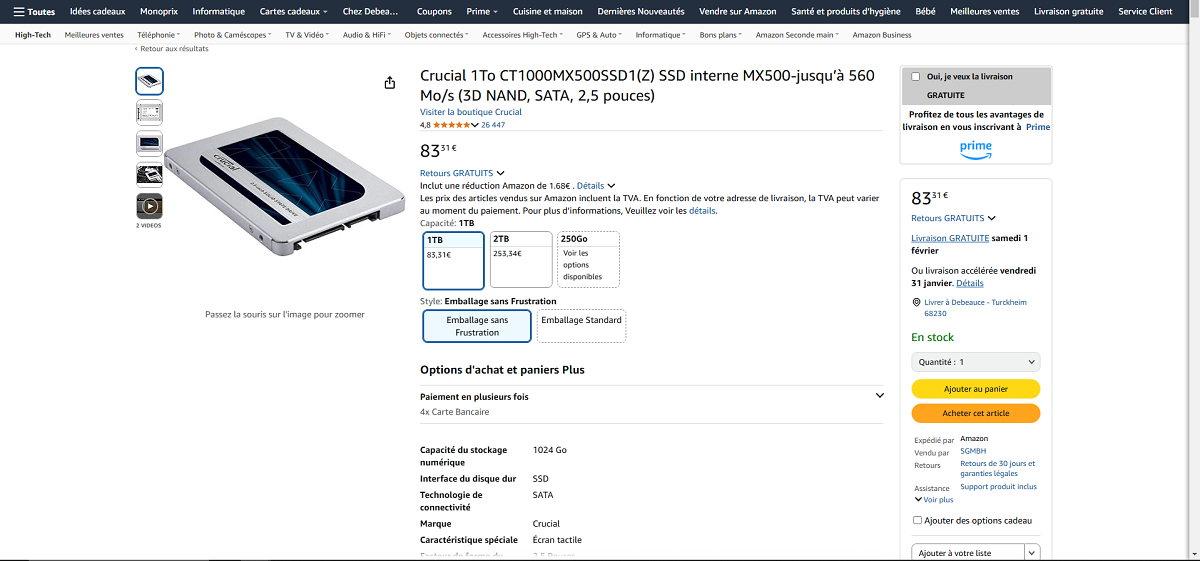Open the Informatique category tab

[x=218, y=12]
